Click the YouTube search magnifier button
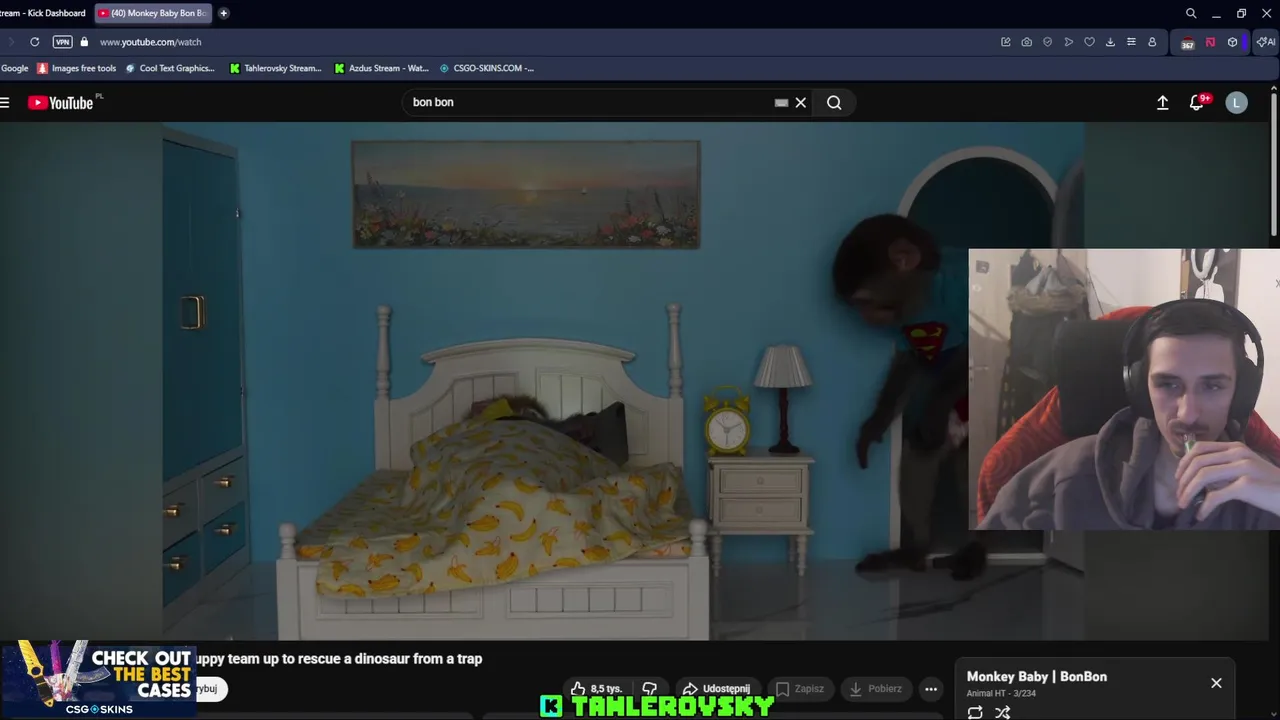This screenshot has height=720, width=1280. (x=834, y=102)
